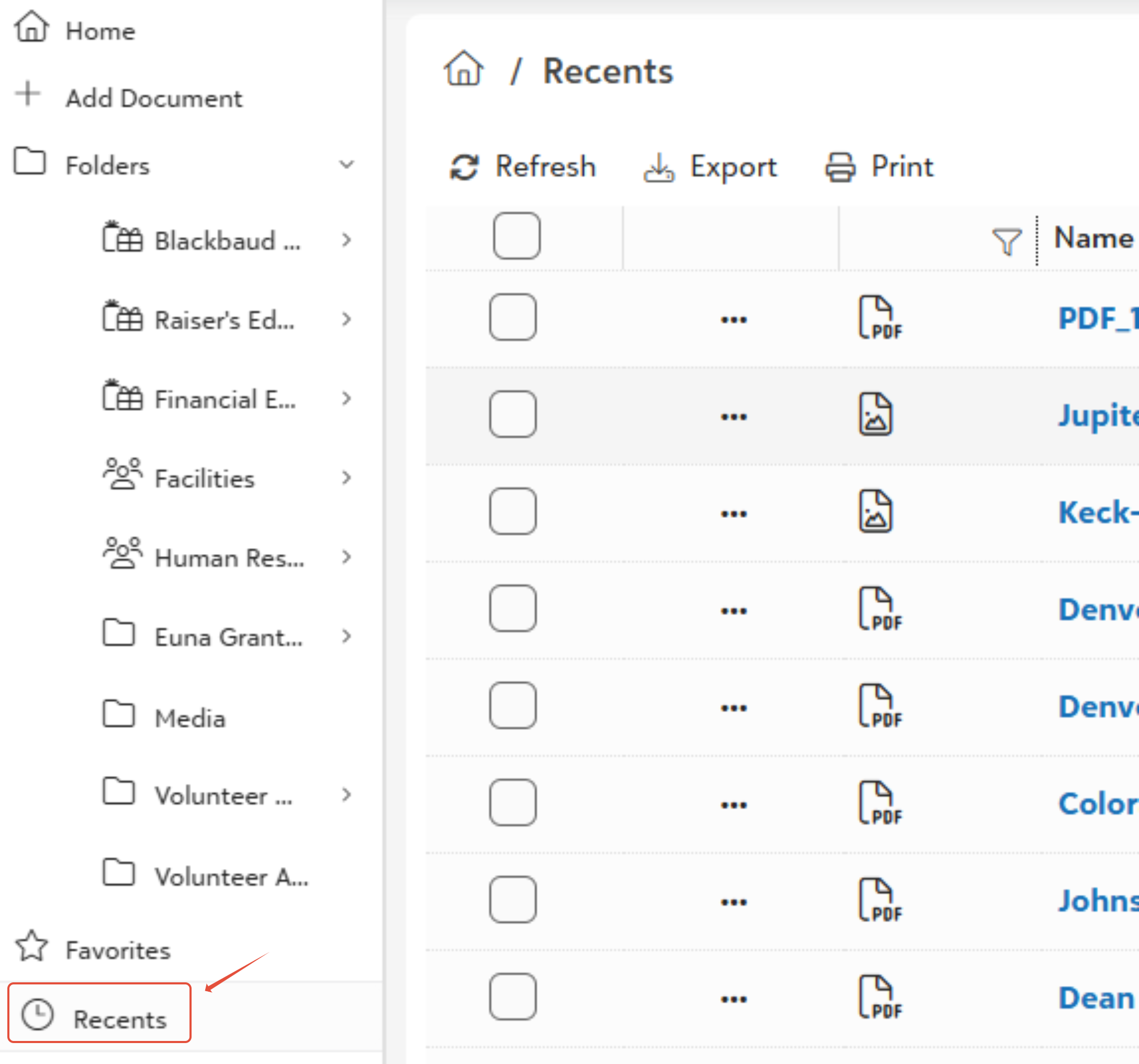This screenshot has height=1064, width=1139.
Task: Click the image file icon in Jupiter row
Action: [875, 415]
